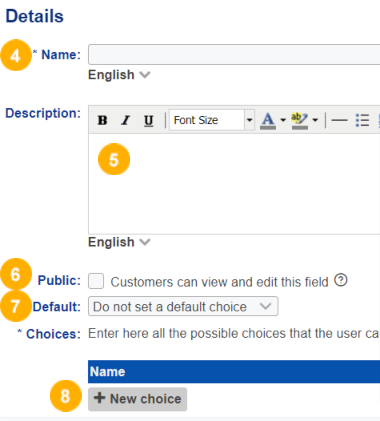Open English language selector under Description
This screenshot has height=421, width=380.
[119, 242]
